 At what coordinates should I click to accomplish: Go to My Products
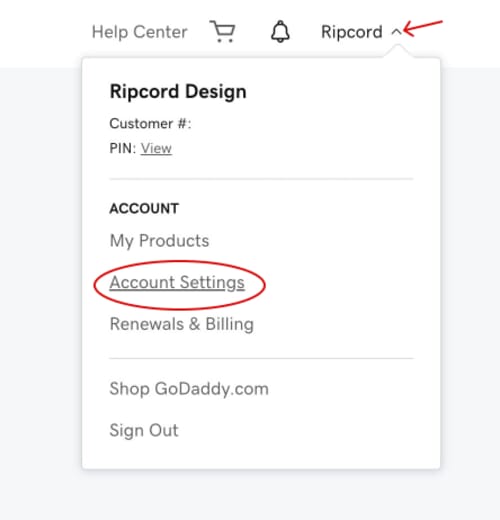(159, 241)
